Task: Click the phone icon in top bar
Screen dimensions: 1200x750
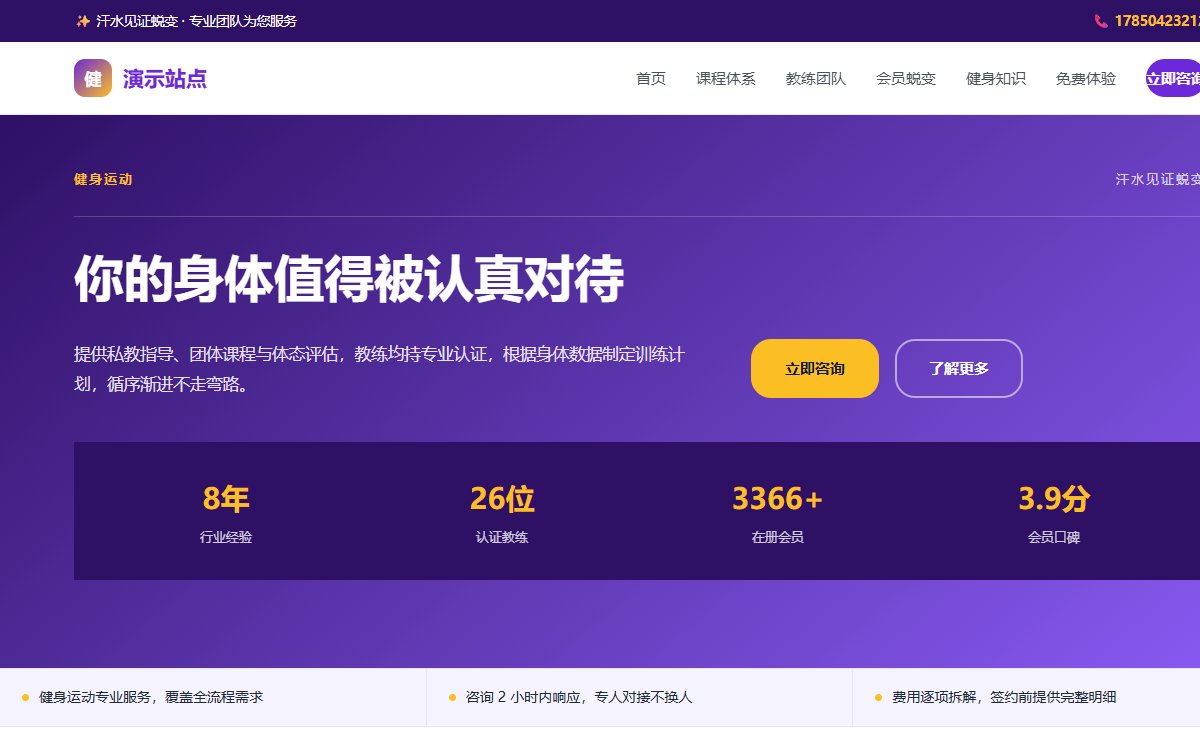Action: pyautogui.click(x=1101, y=21)
